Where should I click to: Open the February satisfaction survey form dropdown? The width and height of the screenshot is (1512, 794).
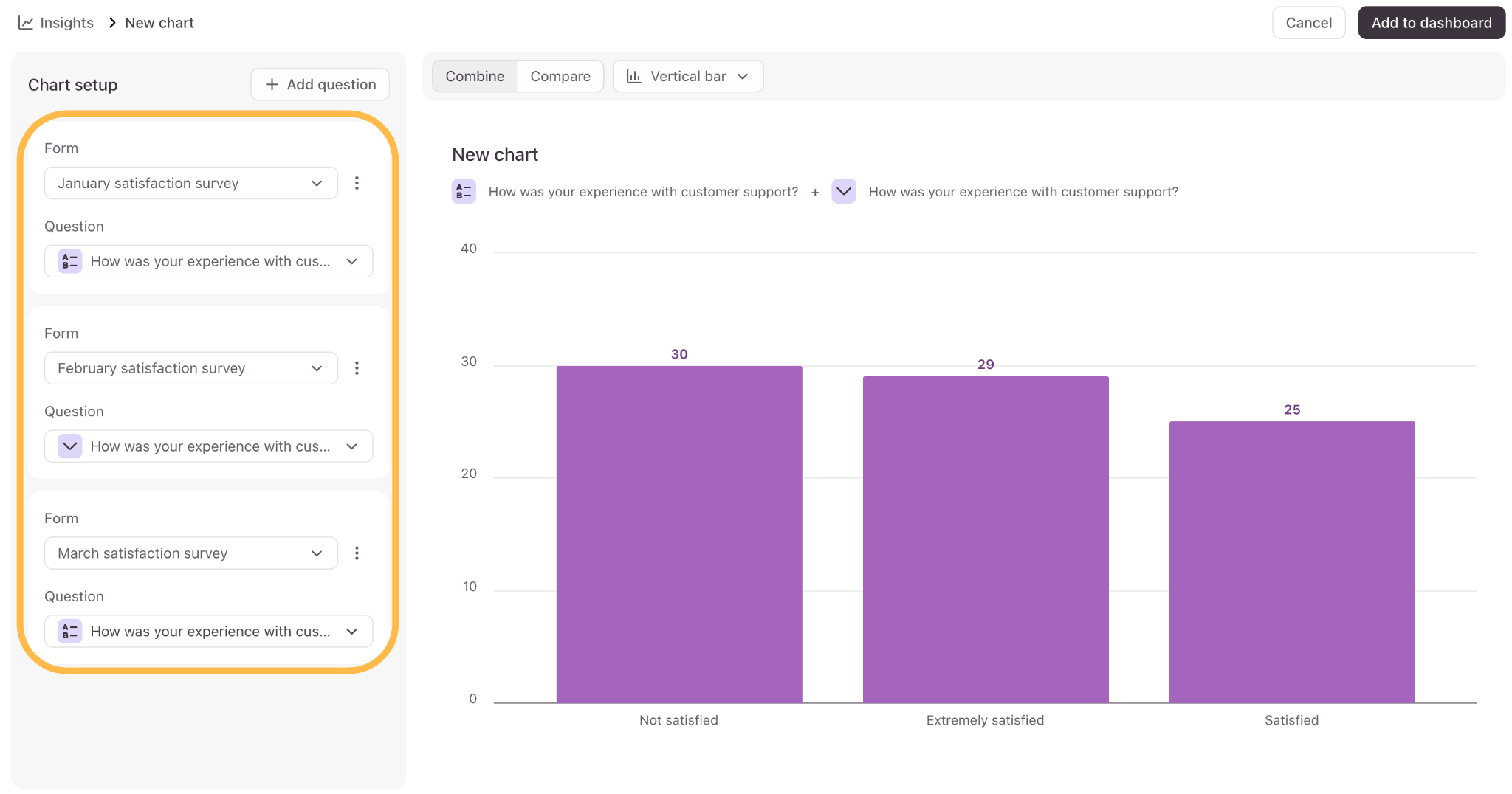tap(191, 368)
